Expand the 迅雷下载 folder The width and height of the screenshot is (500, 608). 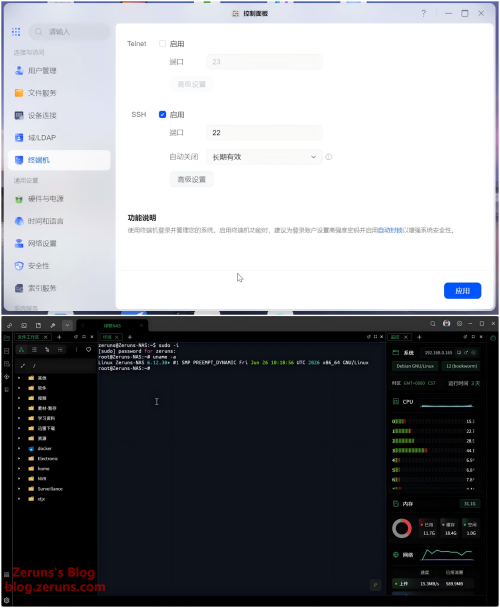coord(19,428)
